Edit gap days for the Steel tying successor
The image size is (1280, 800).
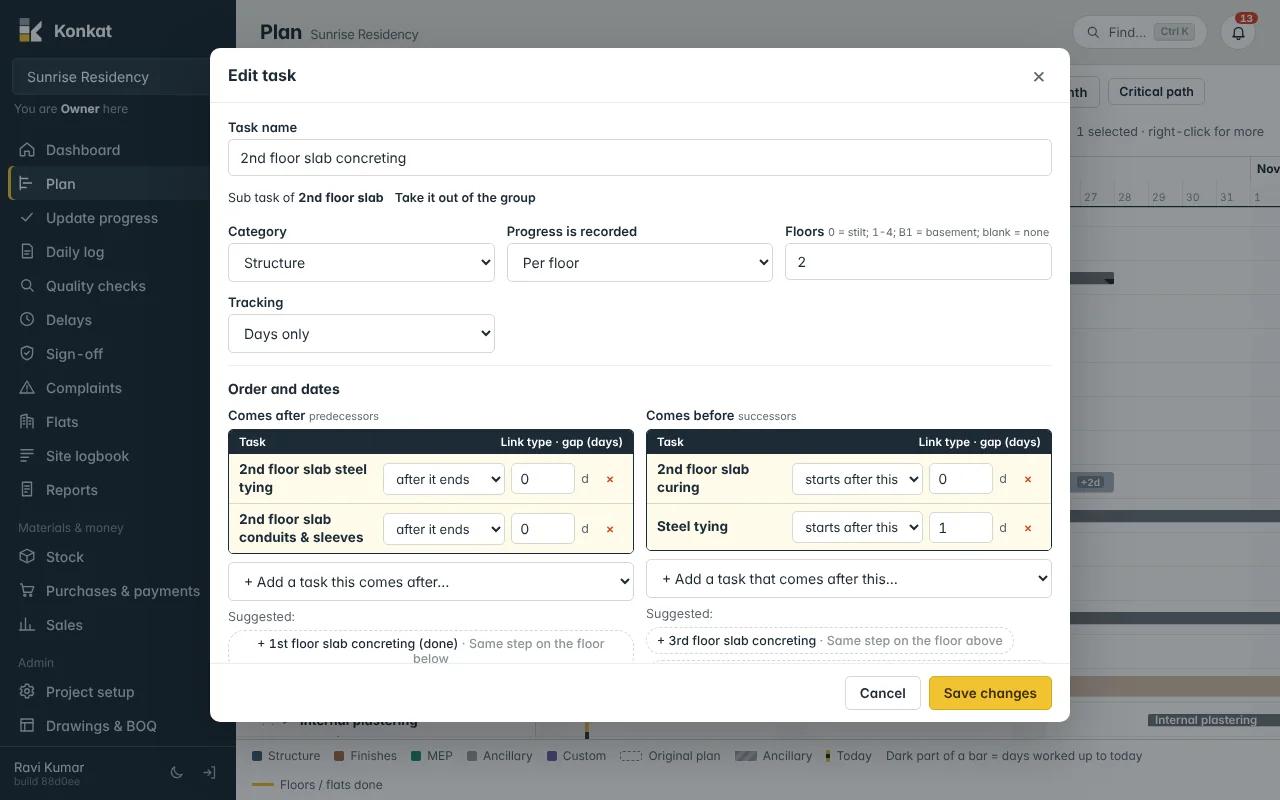click(961, 528)
